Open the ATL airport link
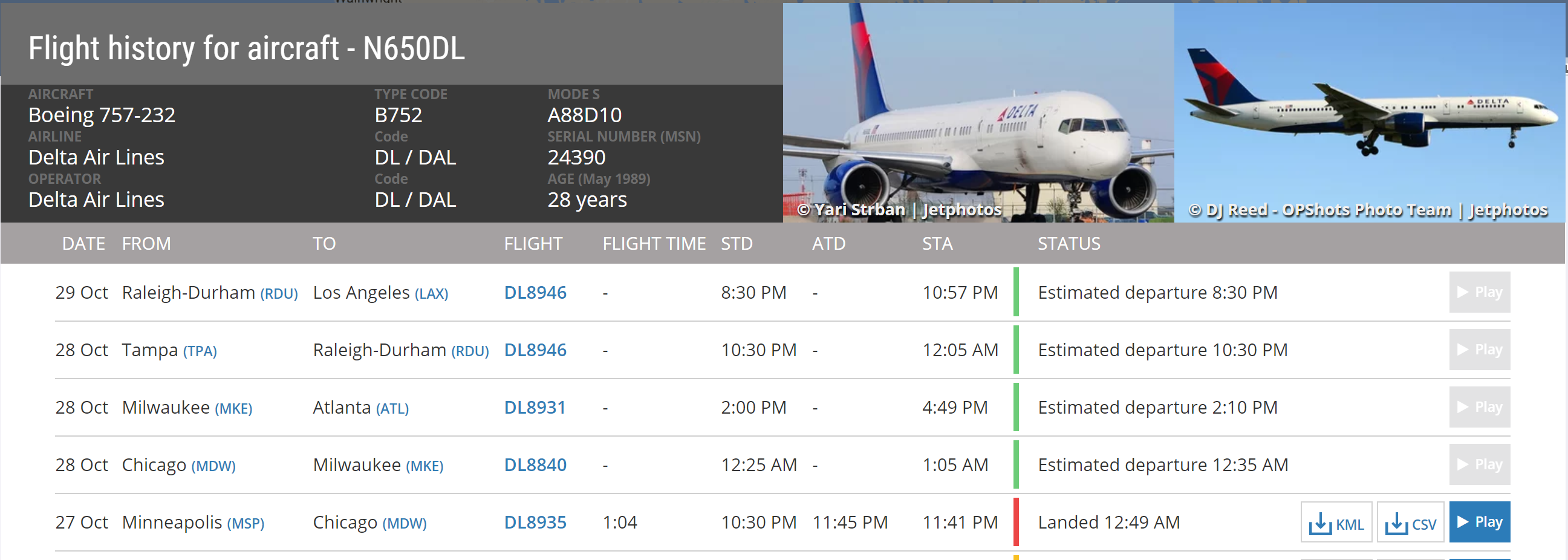This screenshot has height=560, width=1568. point(392,408)
